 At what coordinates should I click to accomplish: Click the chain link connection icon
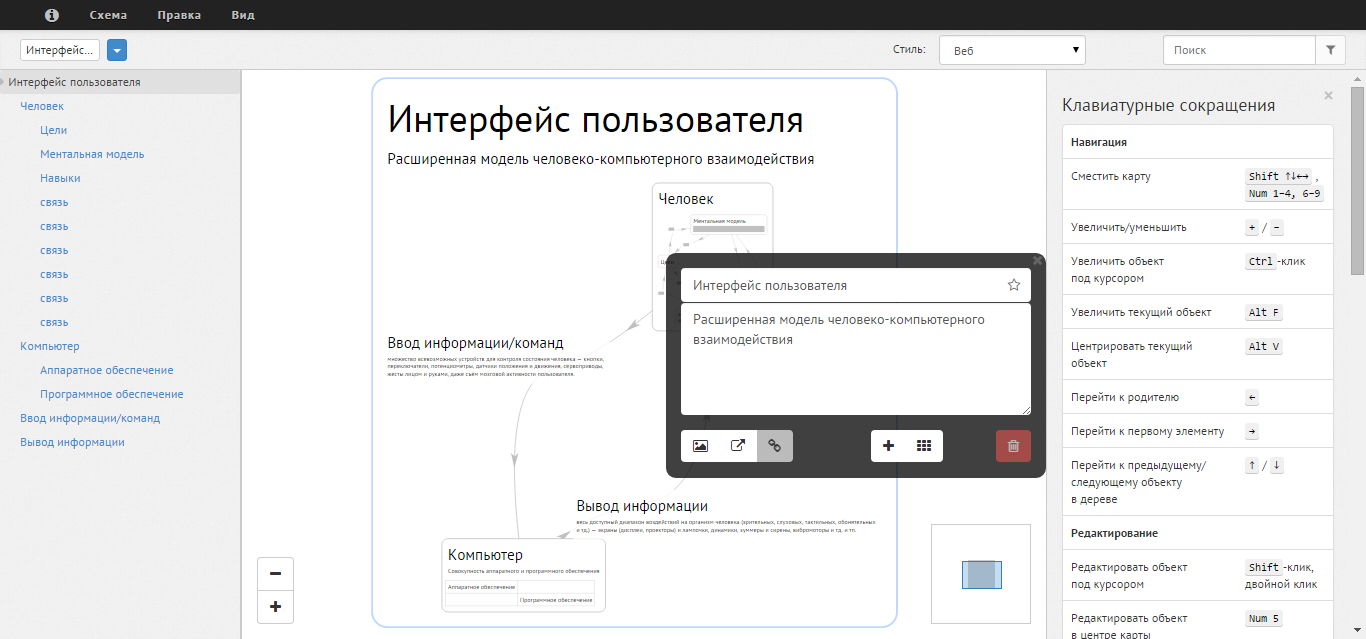[775, 446]
